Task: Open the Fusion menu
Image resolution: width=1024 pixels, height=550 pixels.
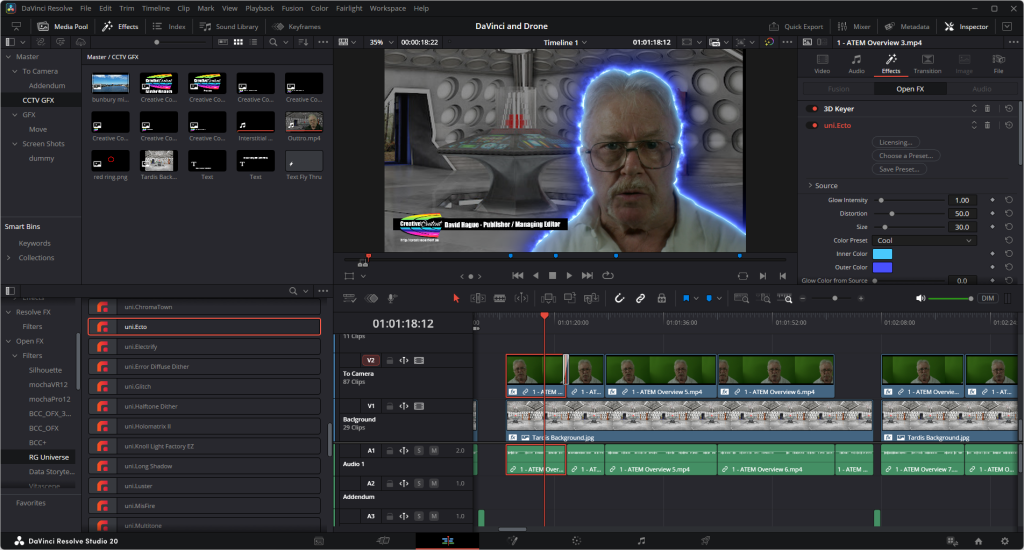Action: click(292, 8)
